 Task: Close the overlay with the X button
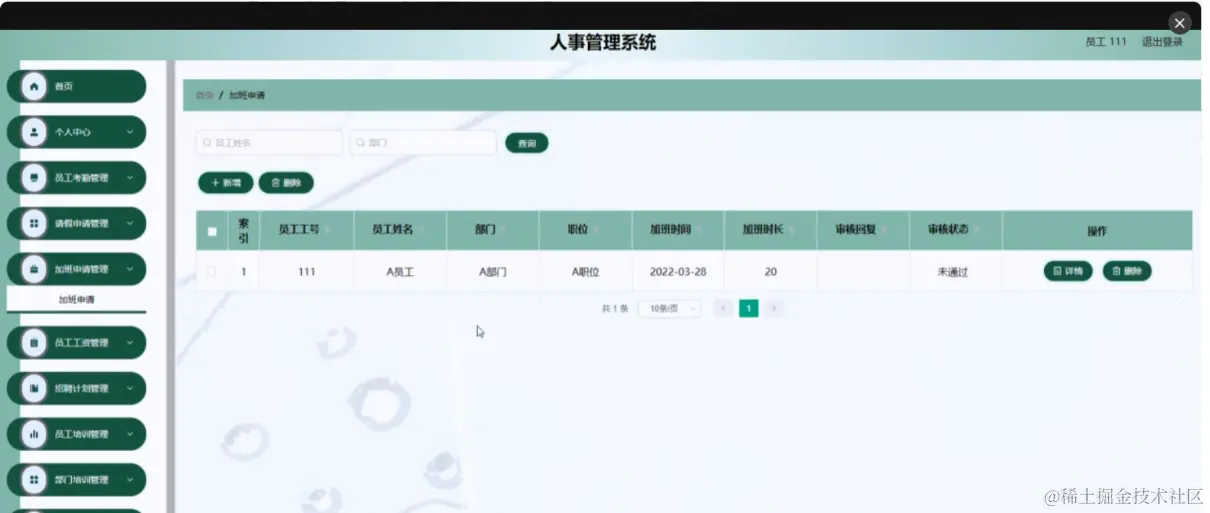pos(1180,23)
